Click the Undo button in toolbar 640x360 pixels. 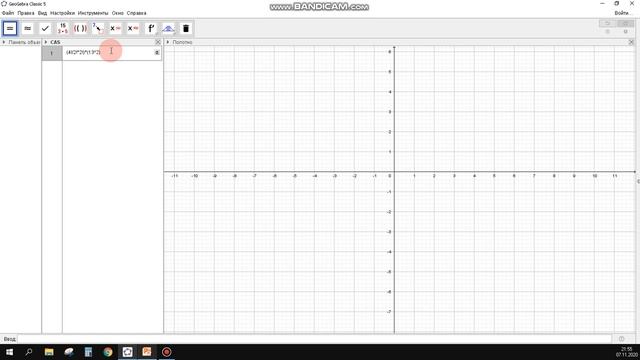point(607,23)
